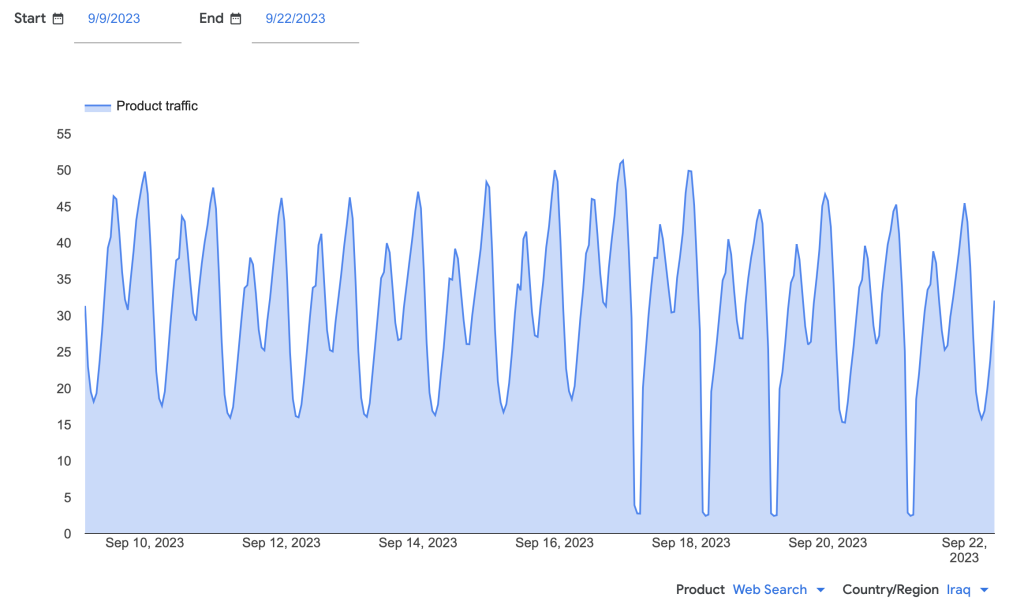
Task: Click the 55 value on the y-axis
Action: [x=64, y=134]
